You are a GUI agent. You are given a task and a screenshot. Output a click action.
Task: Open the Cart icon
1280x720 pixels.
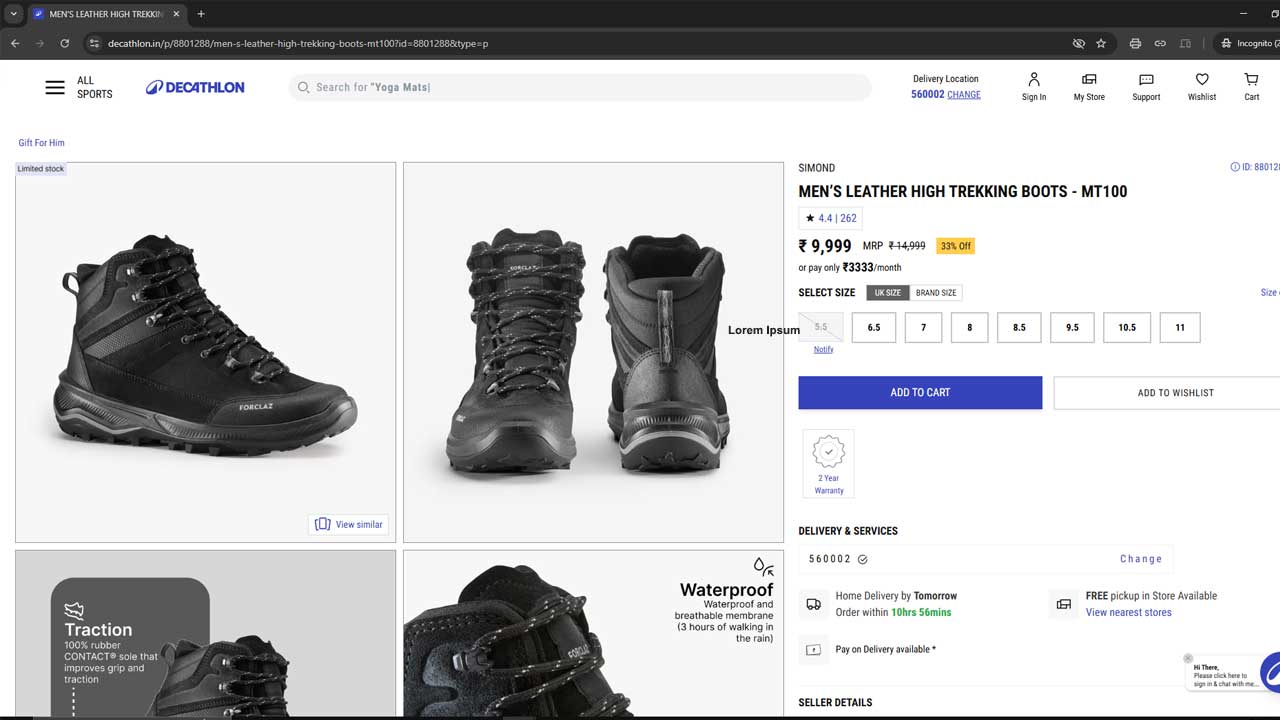point(1251,86)
